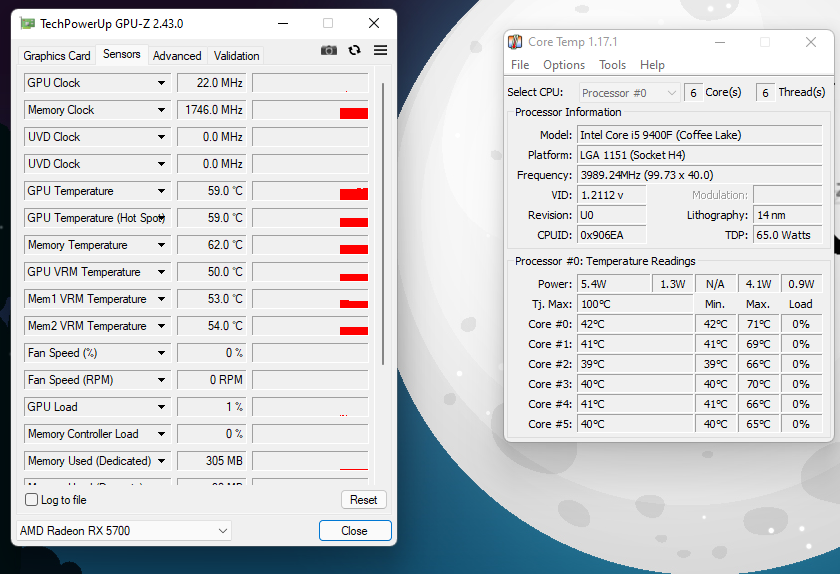
Task: Take a GPU-Z screenshot with camera icon
Action: coord(329,50)
